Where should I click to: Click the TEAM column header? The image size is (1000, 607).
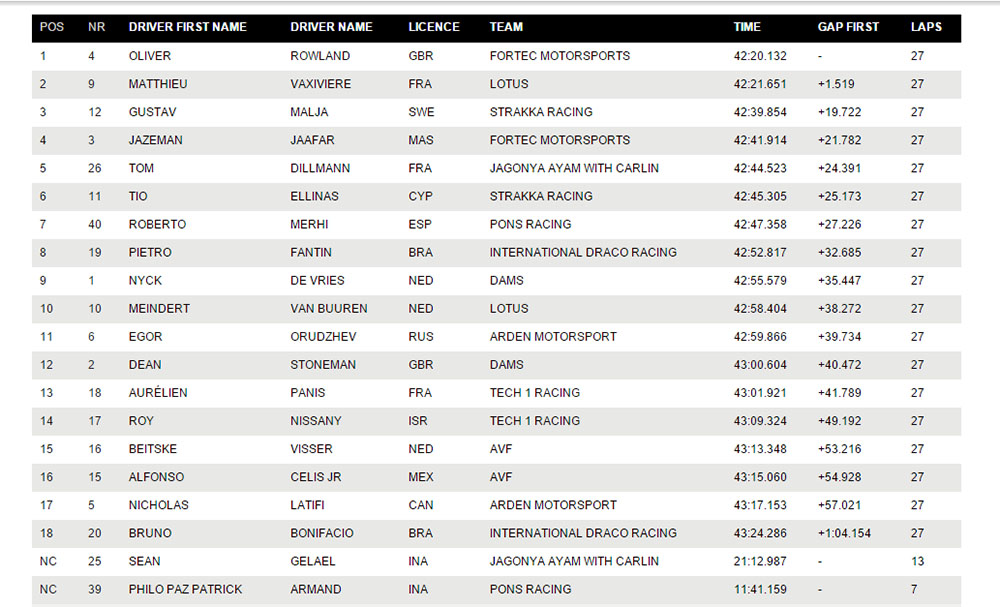click(506, 27)
